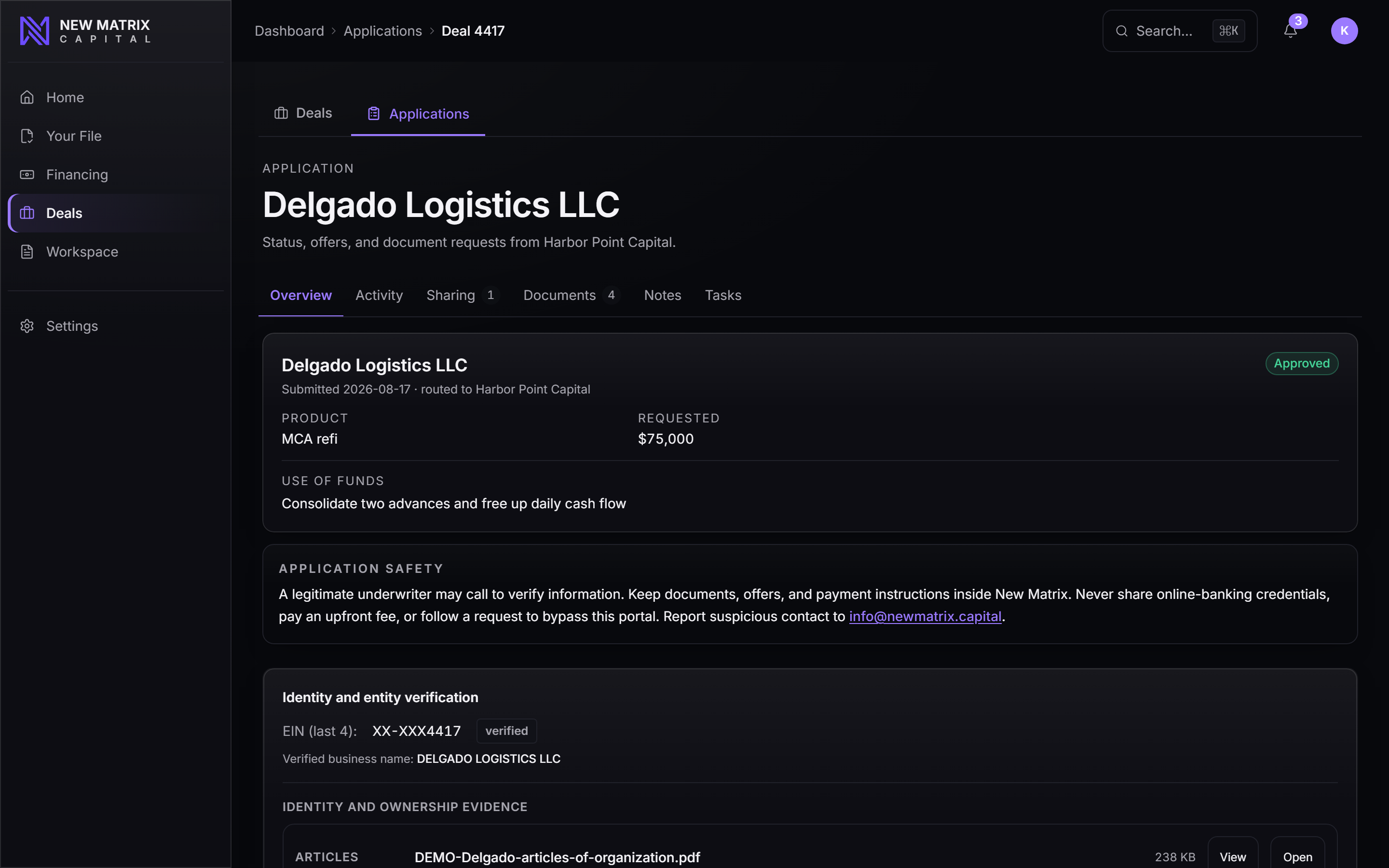Click the 238 KB file size
The height and width of the screenshot is (868, 1389).
(x=1175, y=857)
